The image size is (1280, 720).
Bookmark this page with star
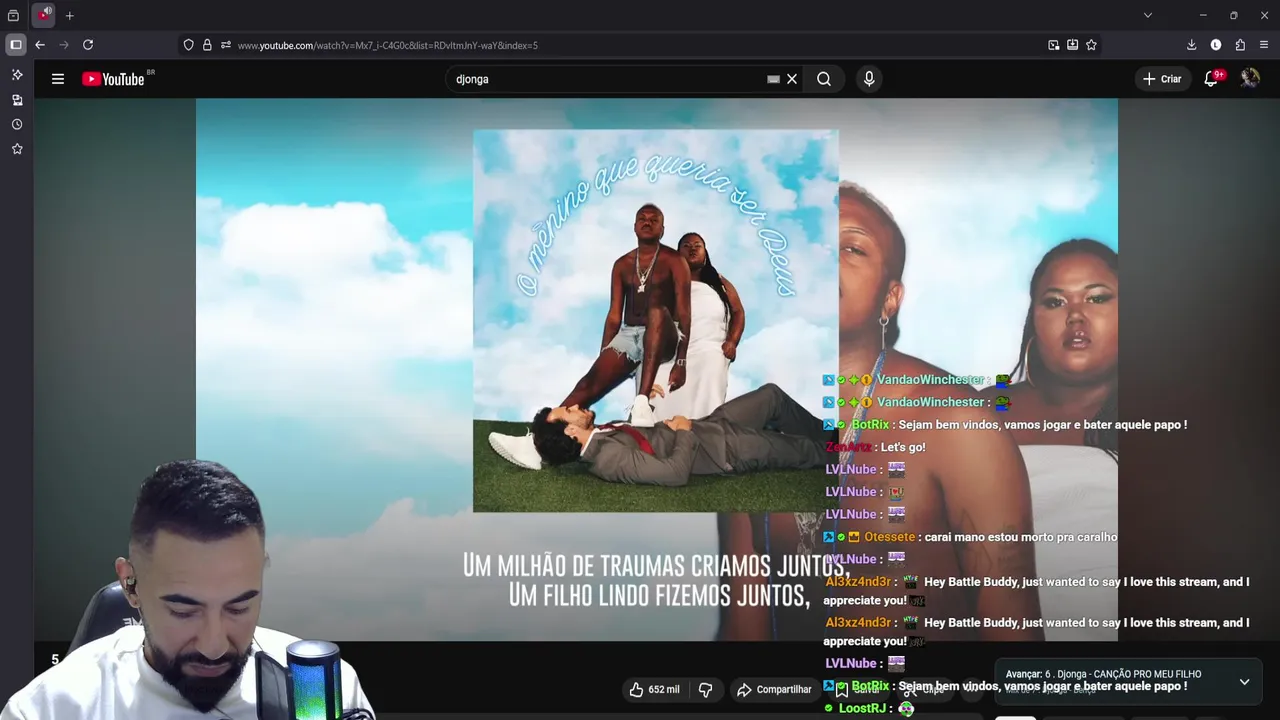tap(1091, 45)
